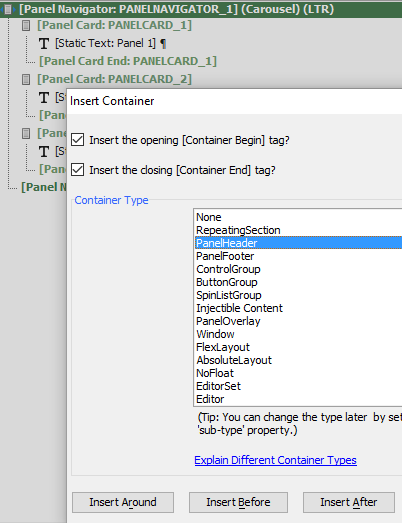The width and height of the screenshot is (402, 523).
Task: Select PanelFooter in Container Type list
Action: [225, 256]
